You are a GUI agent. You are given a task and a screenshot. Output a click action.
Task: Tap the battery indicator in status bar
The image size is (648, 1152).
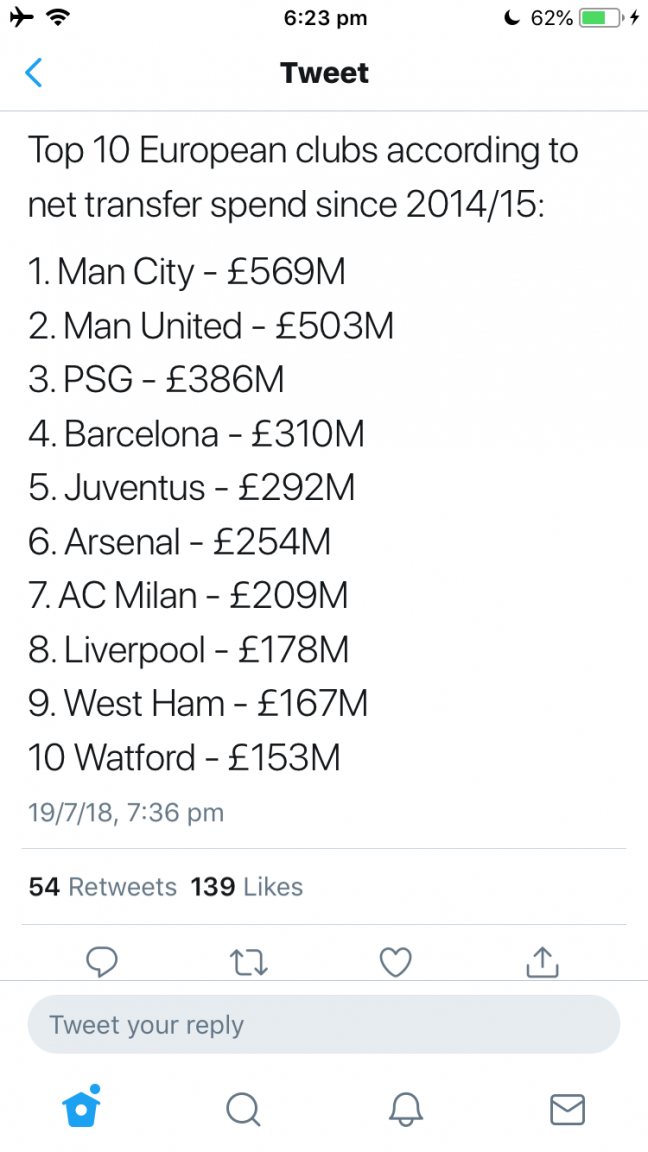click(602, 18)
